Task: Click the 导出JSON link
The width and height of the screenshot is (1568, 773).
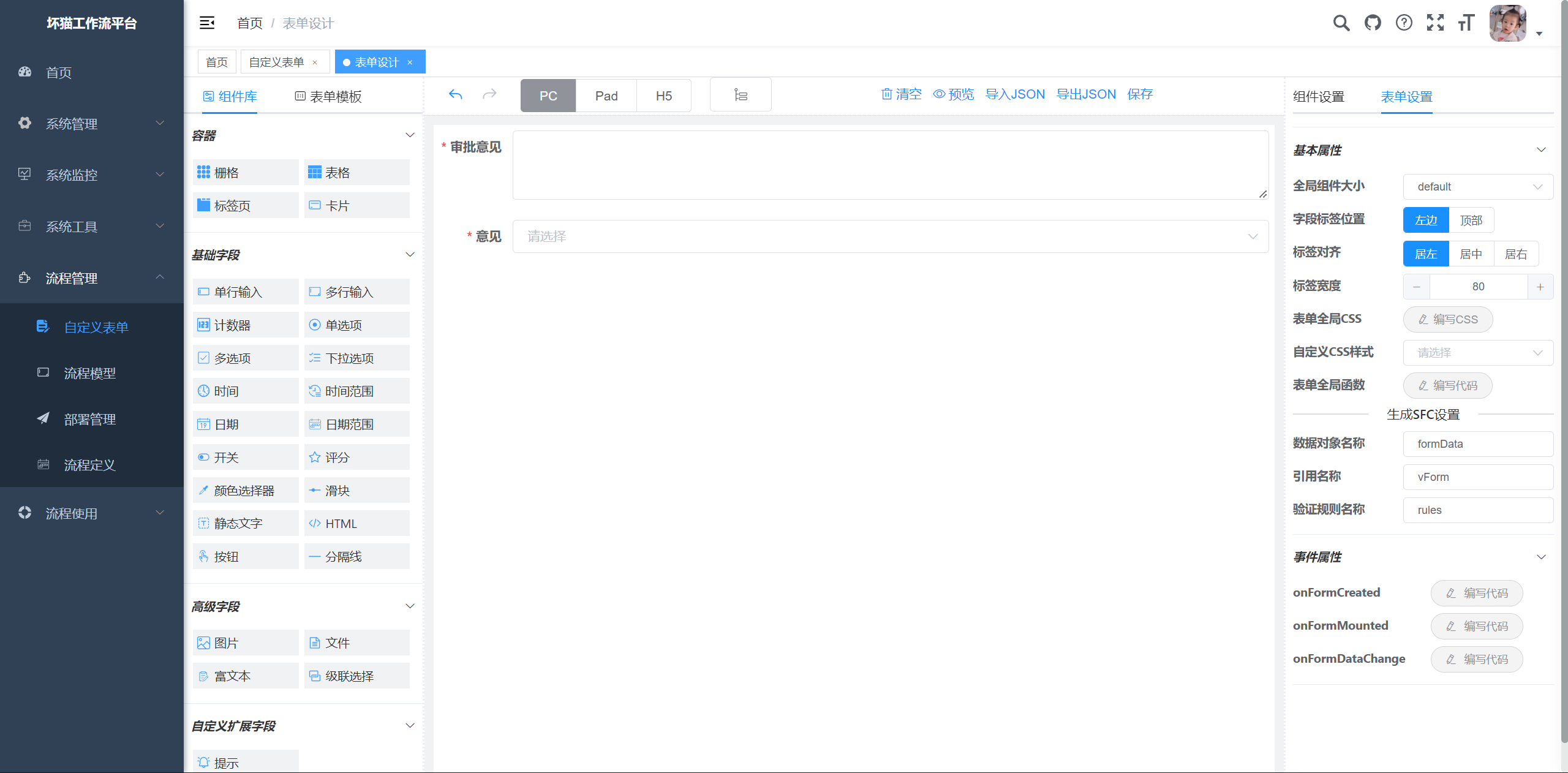Action: click(x=1086, y=94)
